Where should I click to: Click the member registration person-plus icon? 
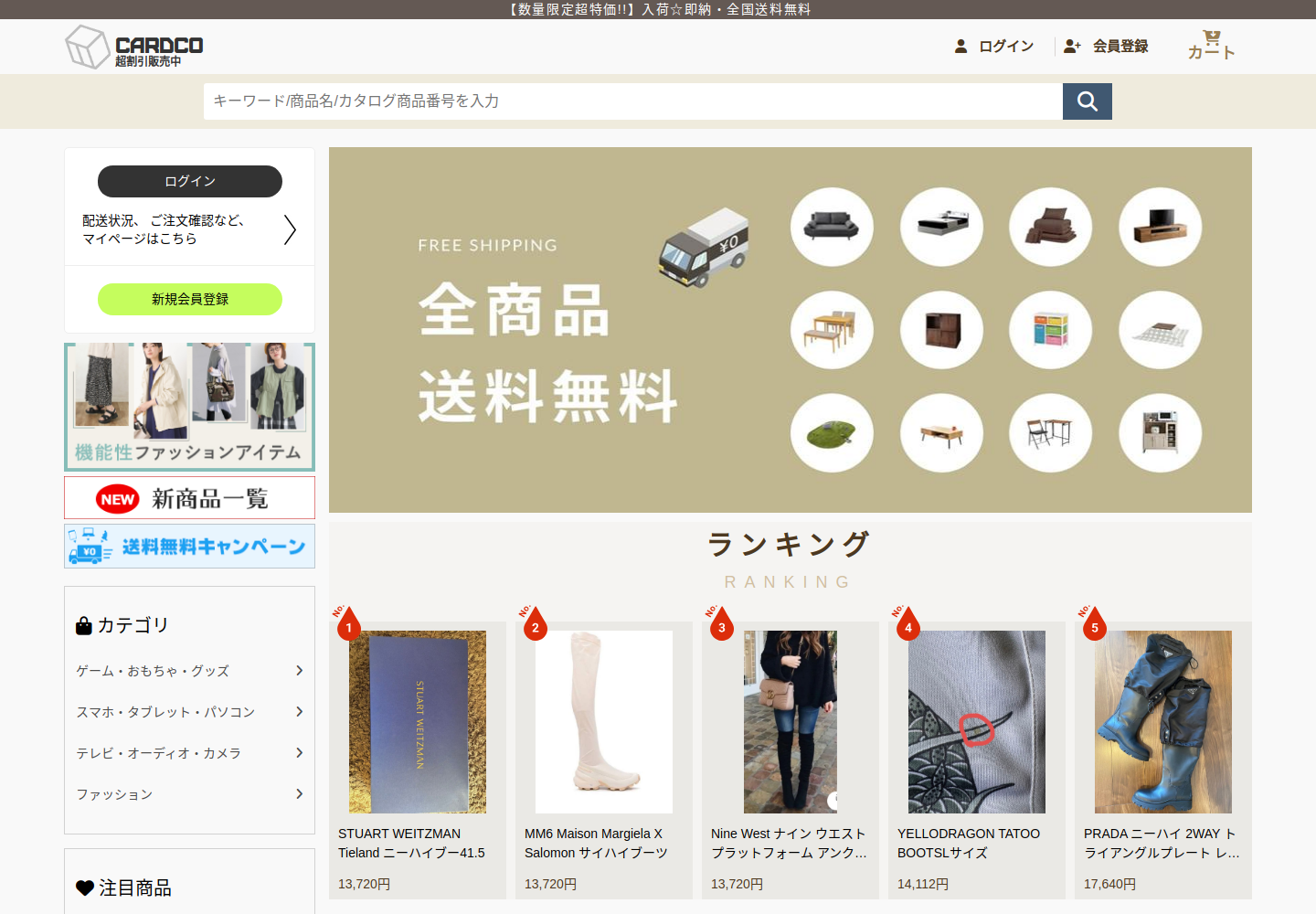[x=1072, y=46]
